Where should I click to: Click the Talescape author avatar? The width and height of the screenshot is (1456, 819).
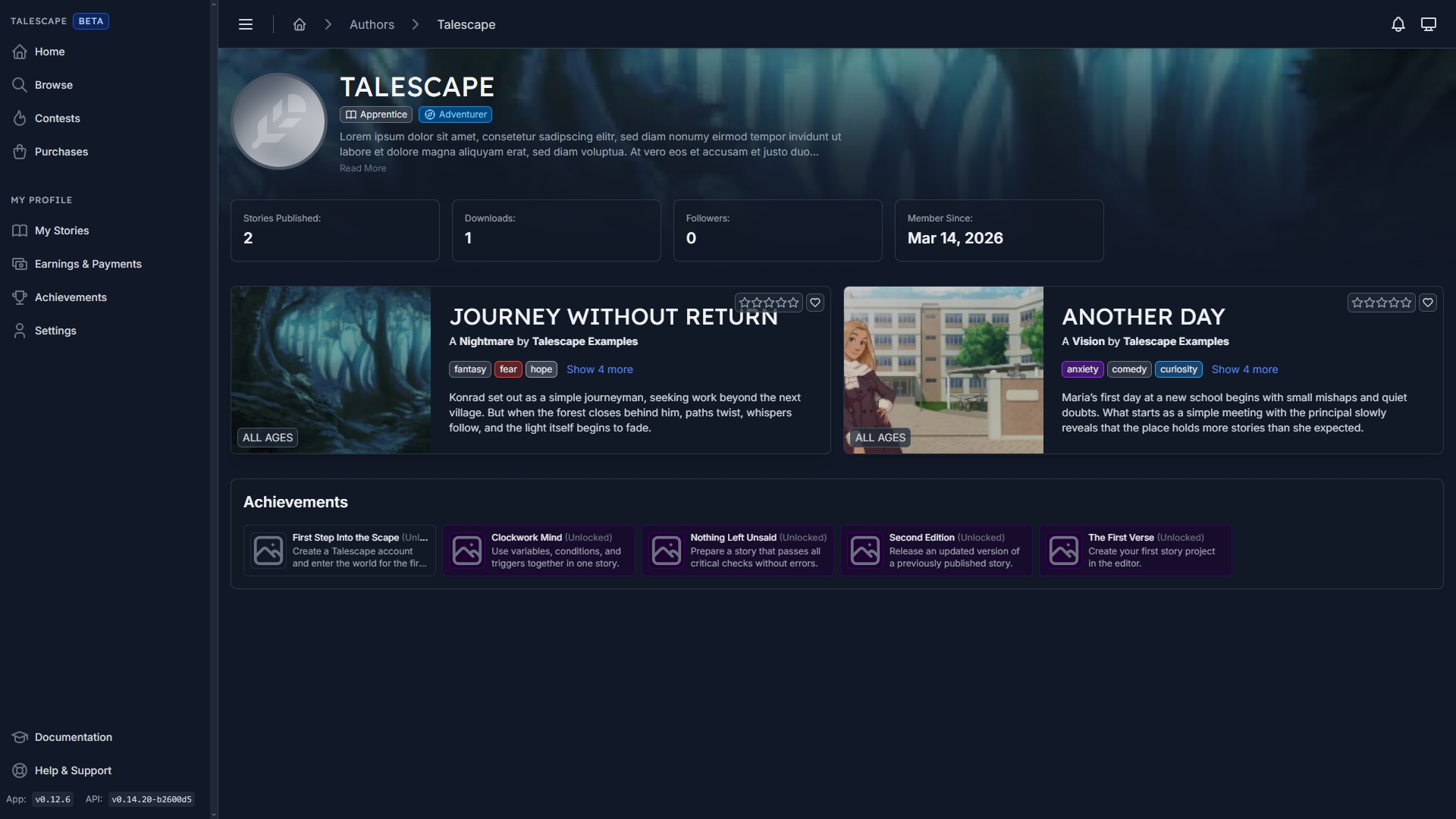(279, 121)
